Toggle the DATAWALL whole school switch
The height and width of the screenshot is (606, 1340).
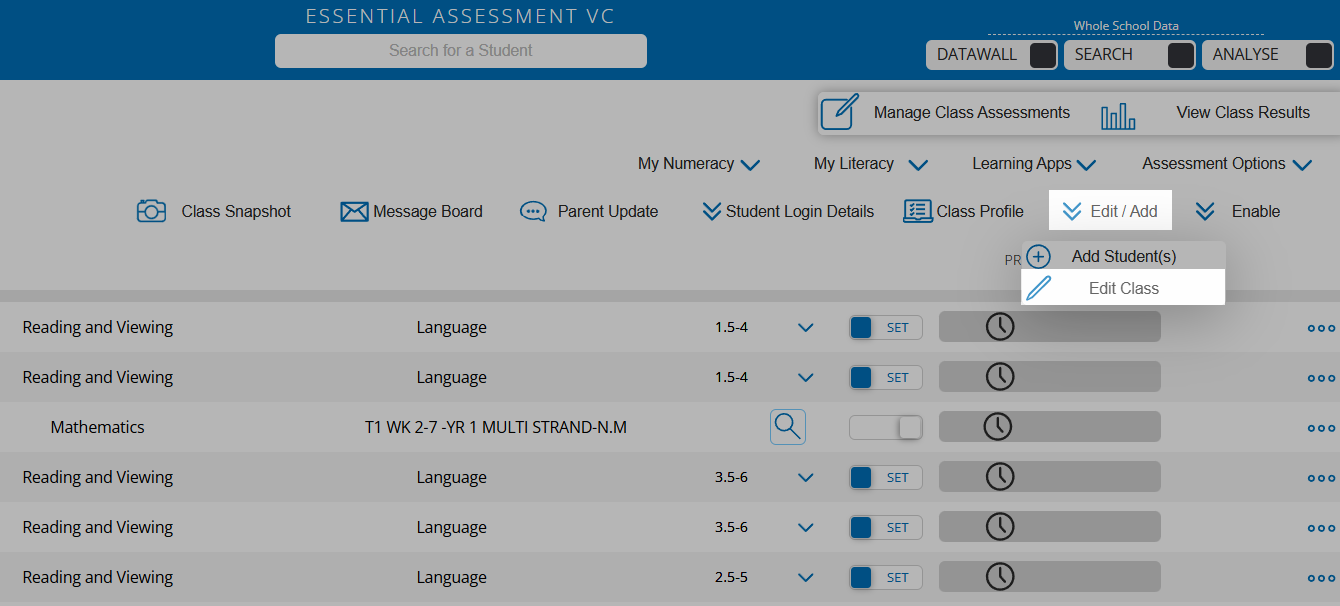pos(1043,55)
